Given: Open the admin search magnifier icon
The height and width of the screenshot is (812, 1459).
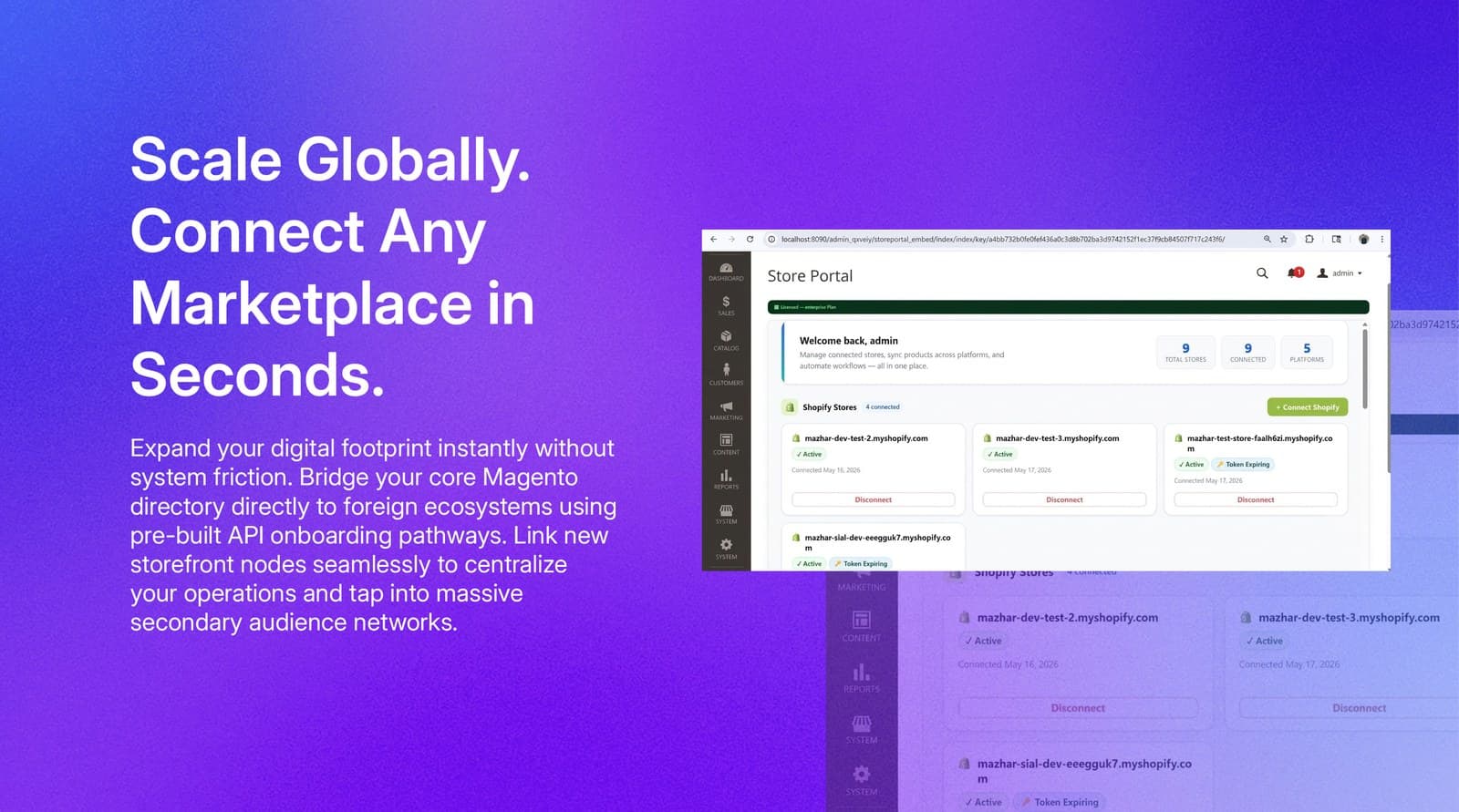Looking at the screenshot, I should [1262, 273].
